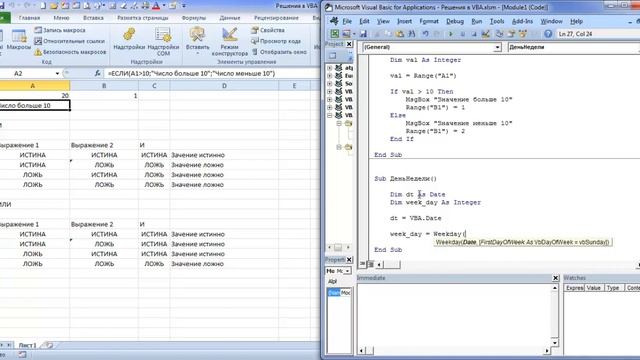The width and height of the screenshot is (640, 360).
Task: Run the macro with the green play icon
Action: click(x=451, y=34)
